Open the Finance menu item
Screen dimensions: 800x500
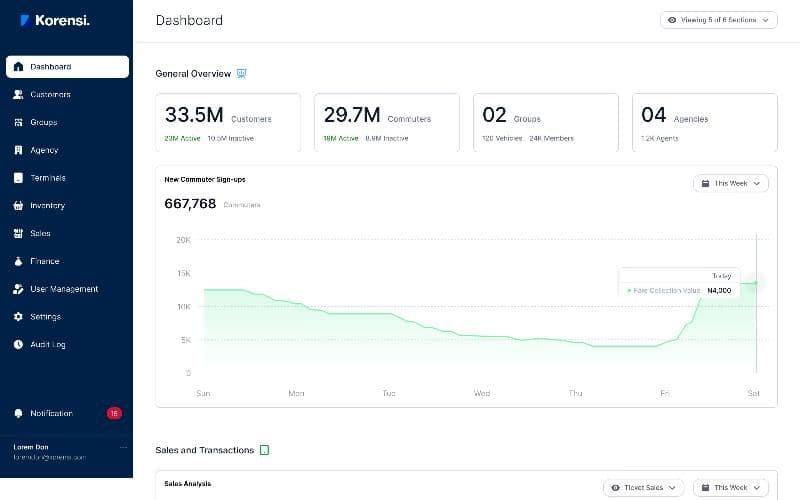point(67,261)
